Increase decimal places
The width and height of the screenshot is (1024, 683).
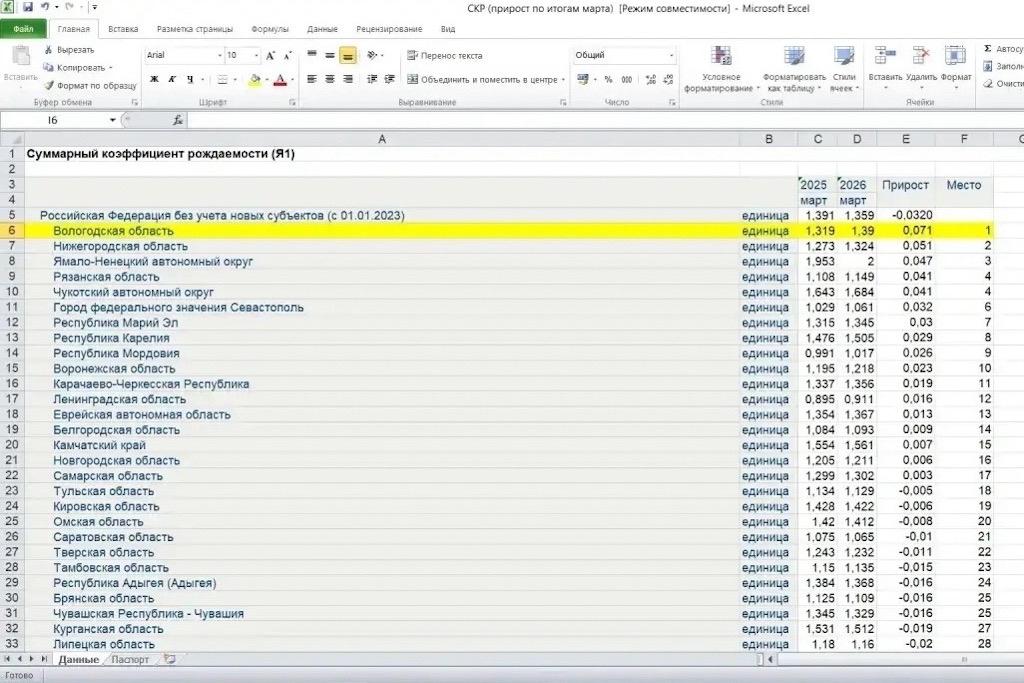point(650,79)
